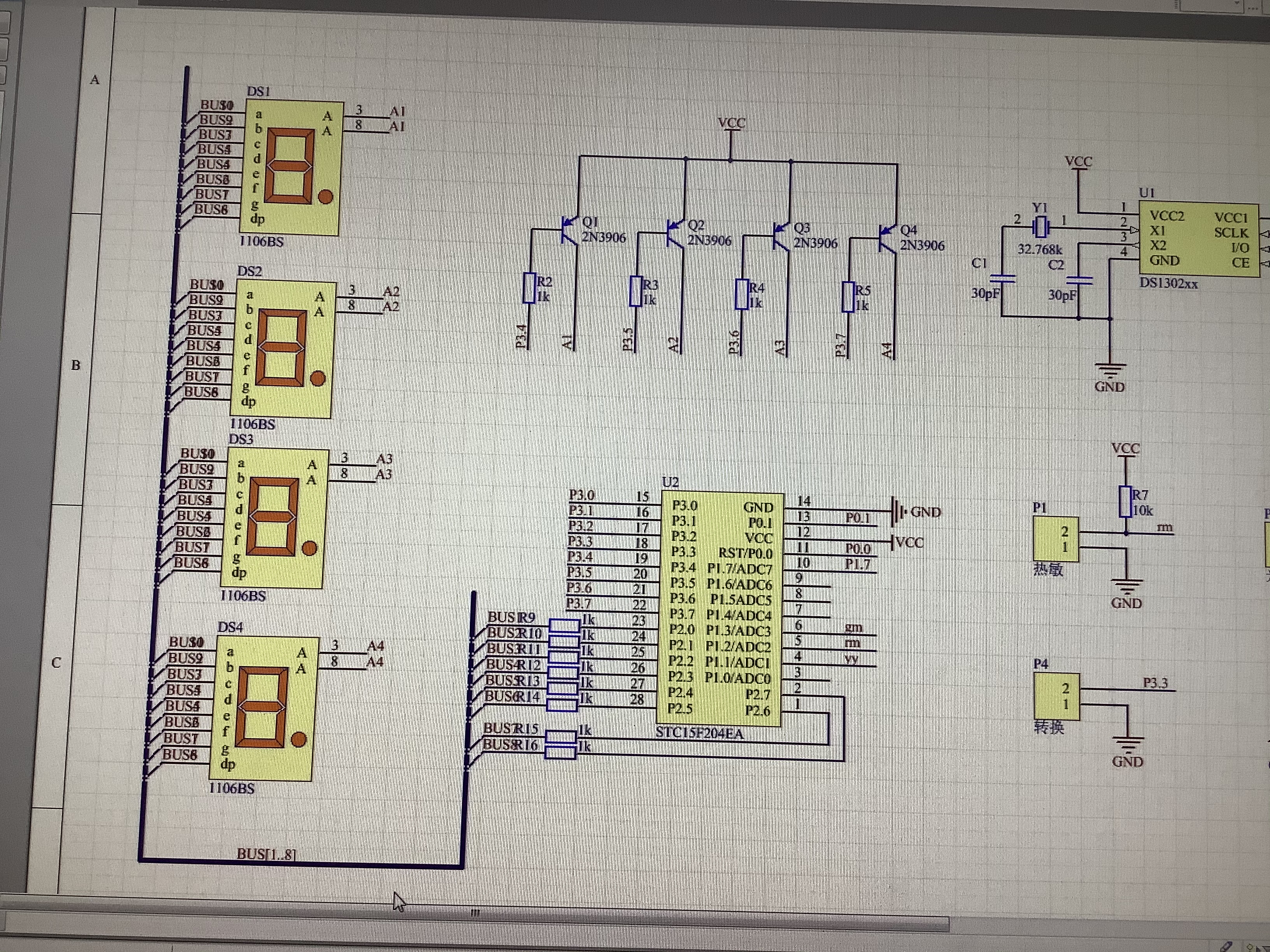This screenshot has height=952, width=1270.
Task: Click the Q4 transistor symbol
Action: (x=888, y=239)
